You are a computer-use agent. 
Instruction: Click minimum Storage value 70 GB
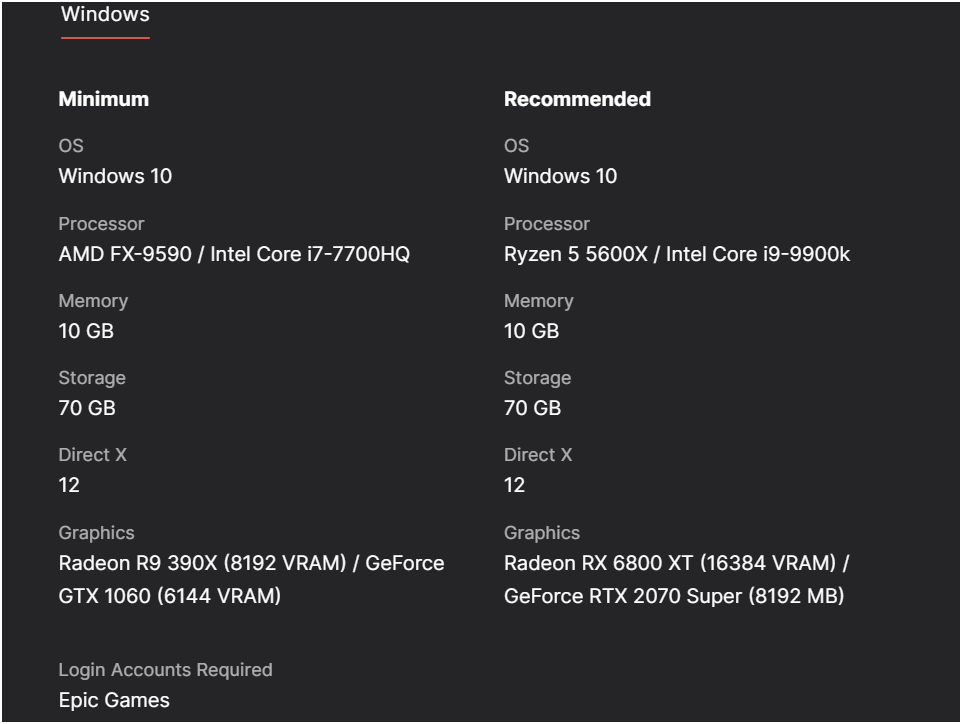tap(87, 408)
